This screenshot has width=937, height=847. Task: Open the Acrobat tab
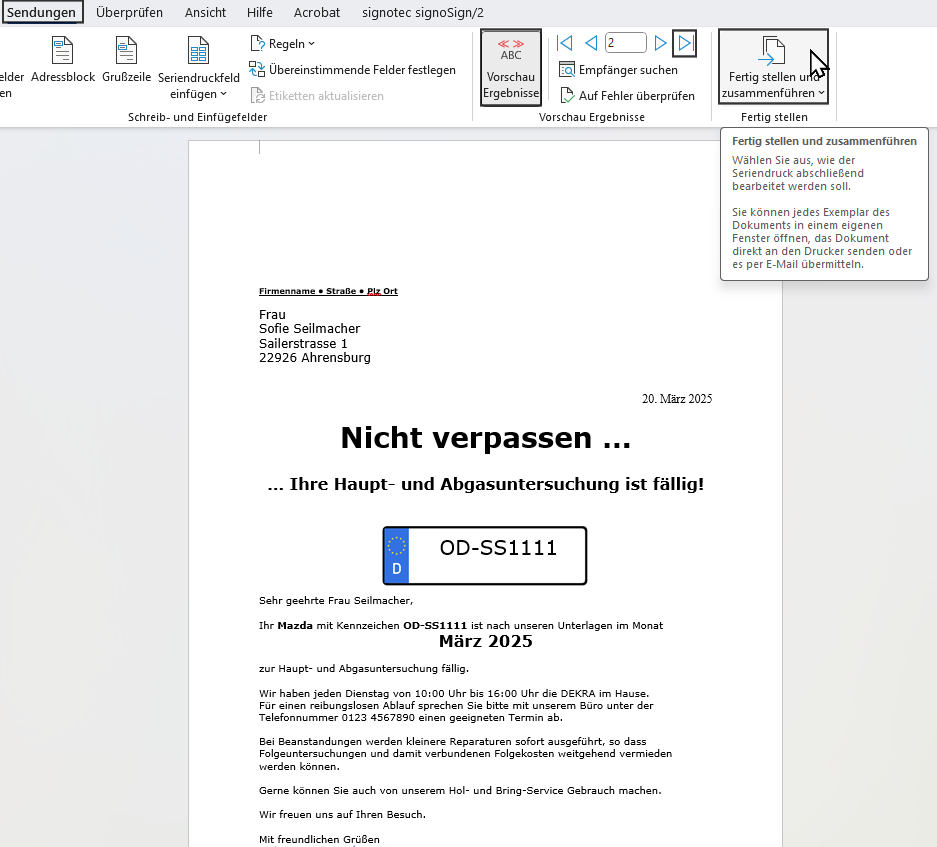(x=317, y=13)
